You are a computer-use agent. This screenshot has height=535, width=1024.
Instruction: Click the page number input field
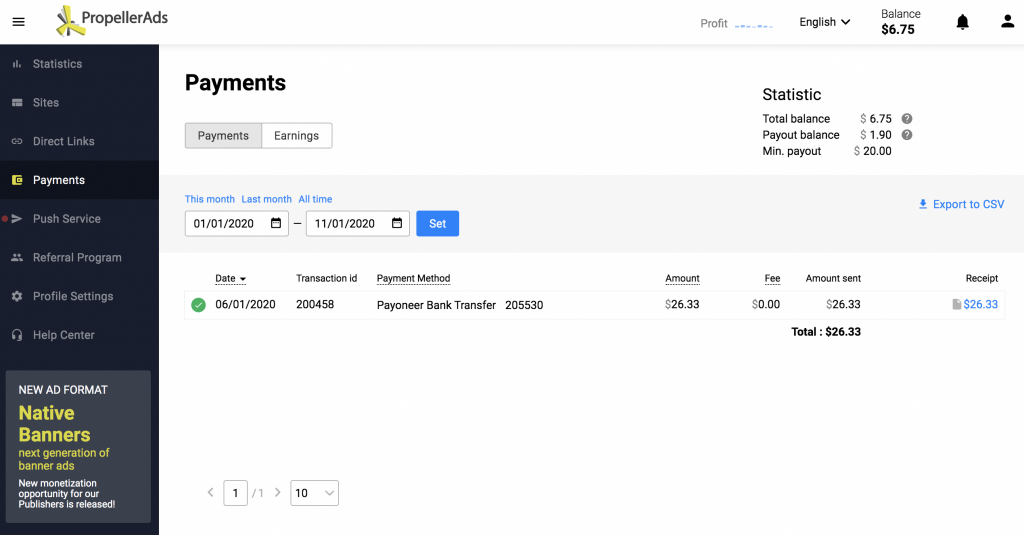tap(235, 493)
